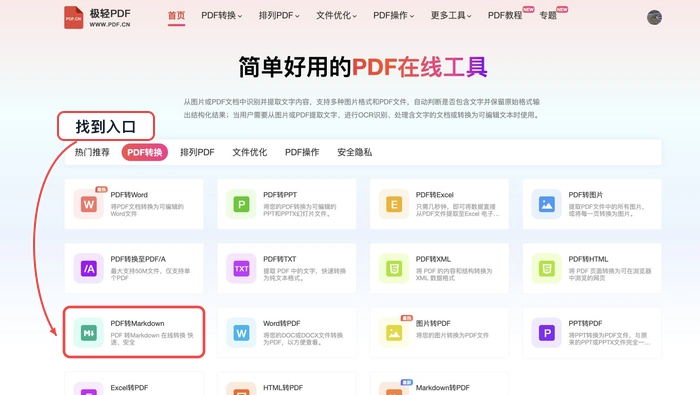Expand the 排列PDF top menu
This screenshot has width=700, height=395.
[279, 16]
